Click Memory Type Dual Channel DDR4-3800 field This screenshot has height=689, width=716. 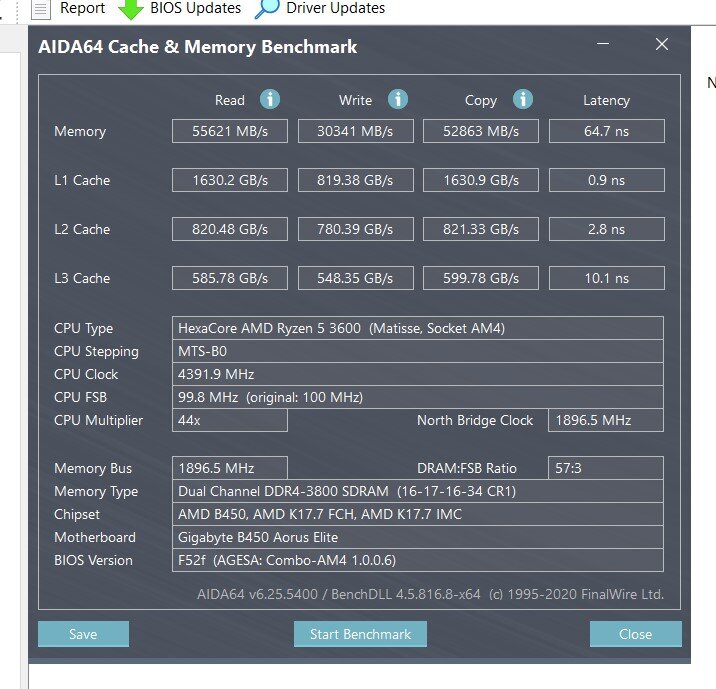click(x=418, y=491)
